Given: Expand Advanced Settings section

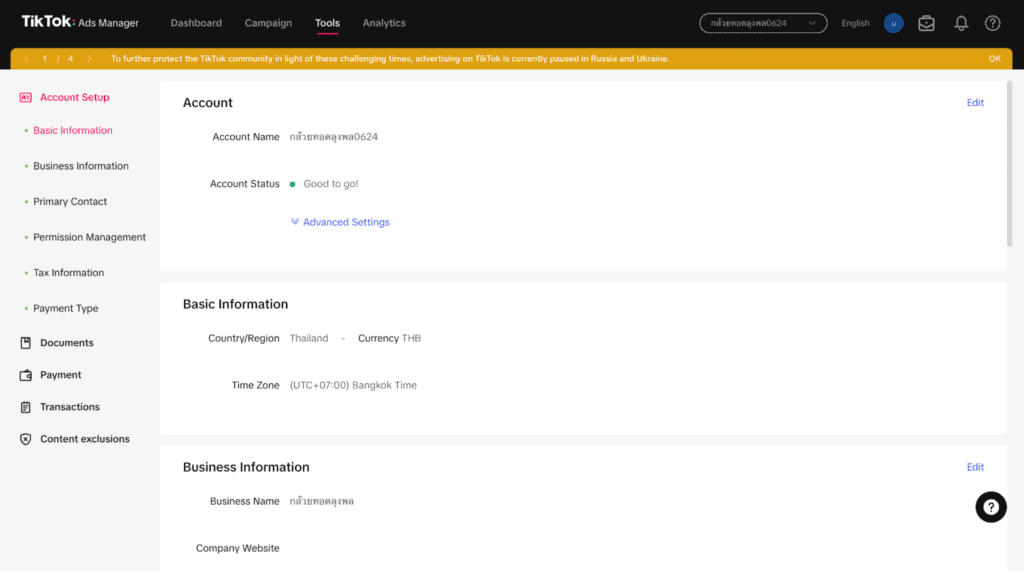Looking at the screenshot, I should tap(340, 222).
